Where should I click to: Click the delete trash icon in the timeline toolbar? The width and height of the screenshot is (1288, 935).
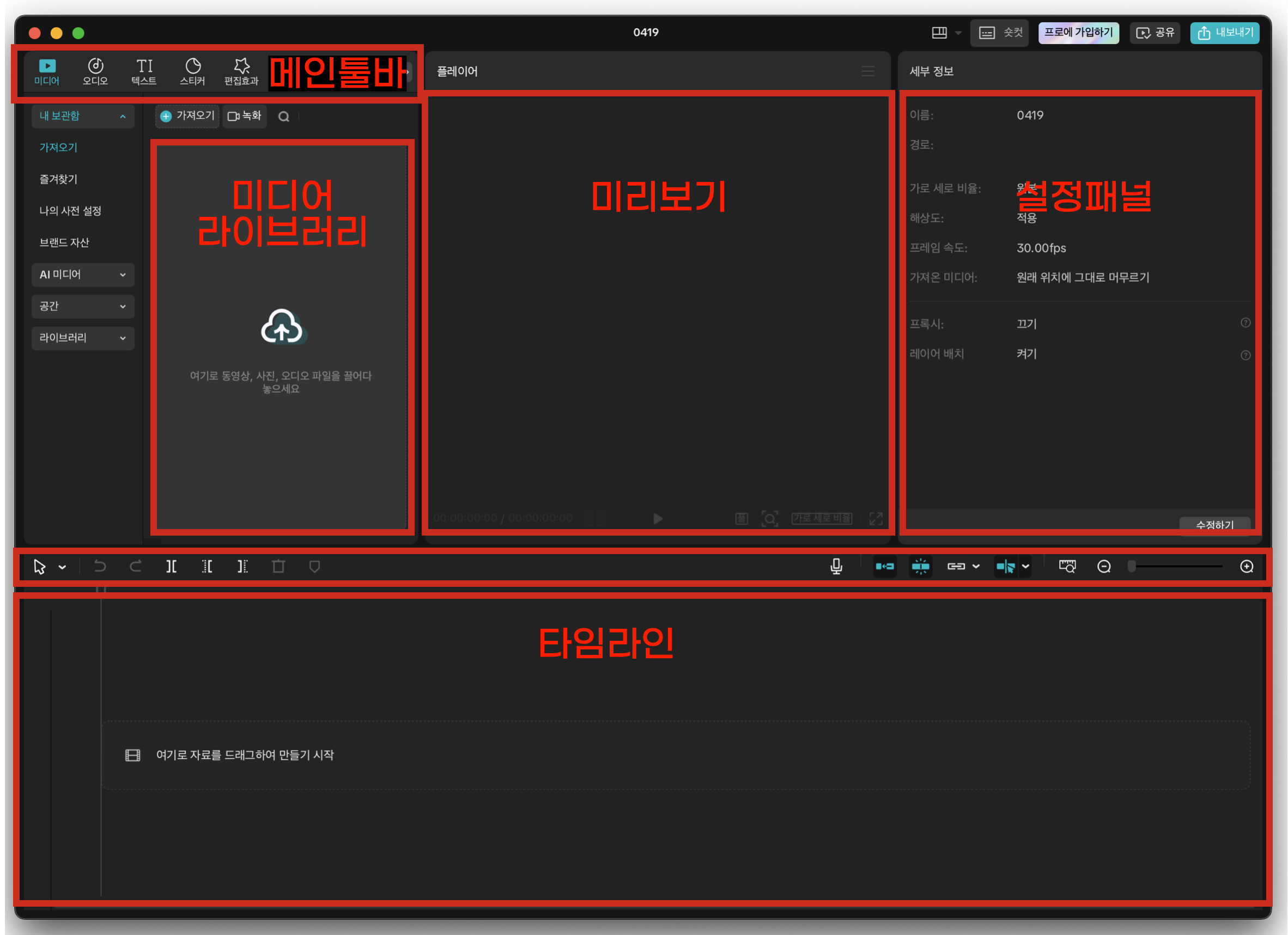(x=278, y=566)
